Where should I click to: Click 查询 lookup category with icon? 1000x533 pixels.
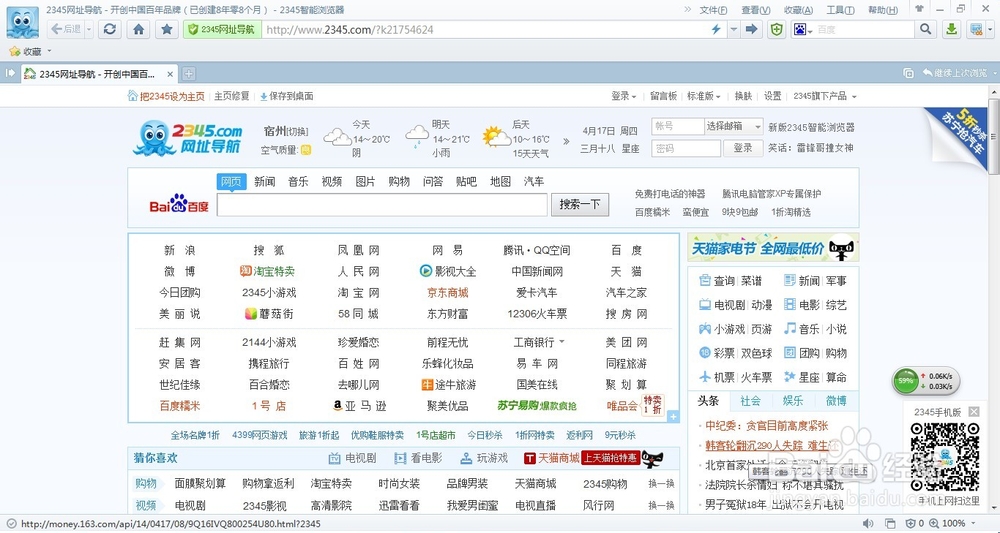pos(717,281)
